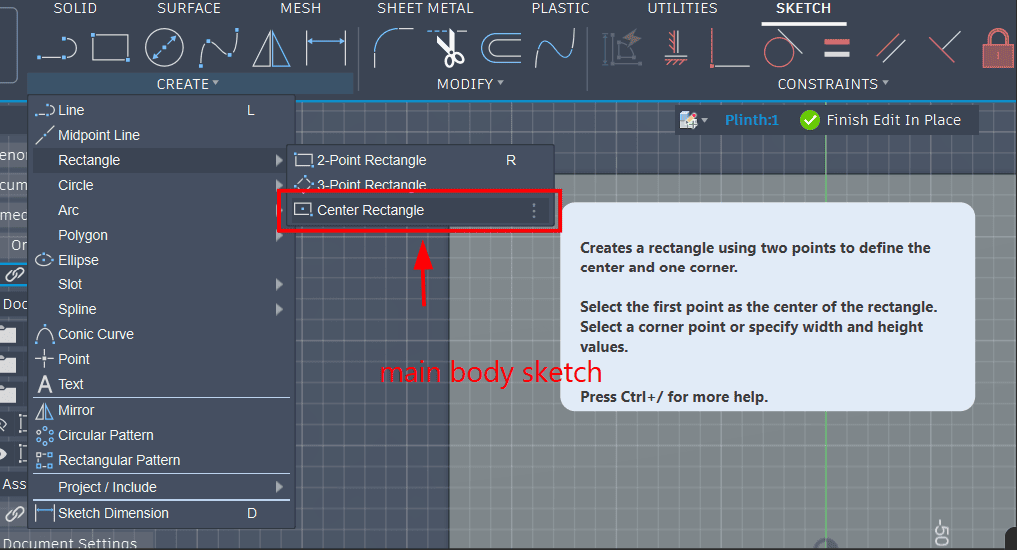Open the edit-in-place options icon dropdown
1017x550 pixels.
pos(693,120)
